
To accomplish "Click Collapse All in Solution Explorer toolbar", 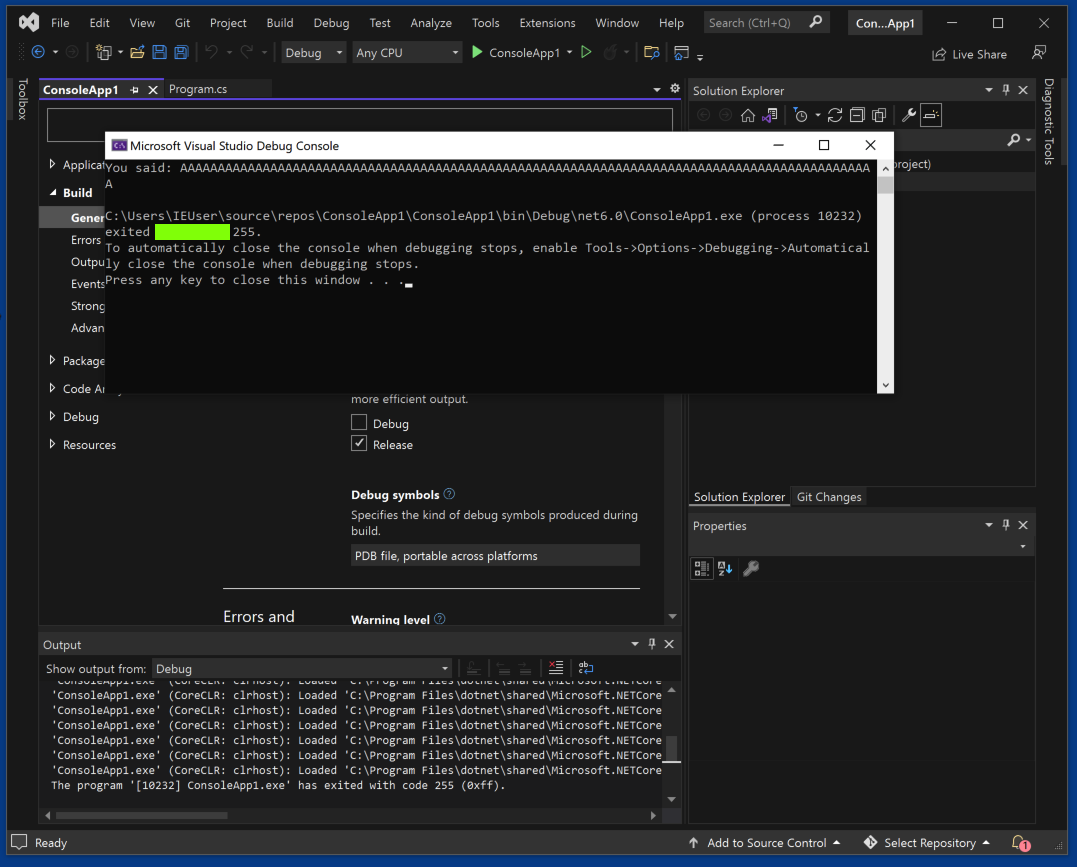I will 857,115.
